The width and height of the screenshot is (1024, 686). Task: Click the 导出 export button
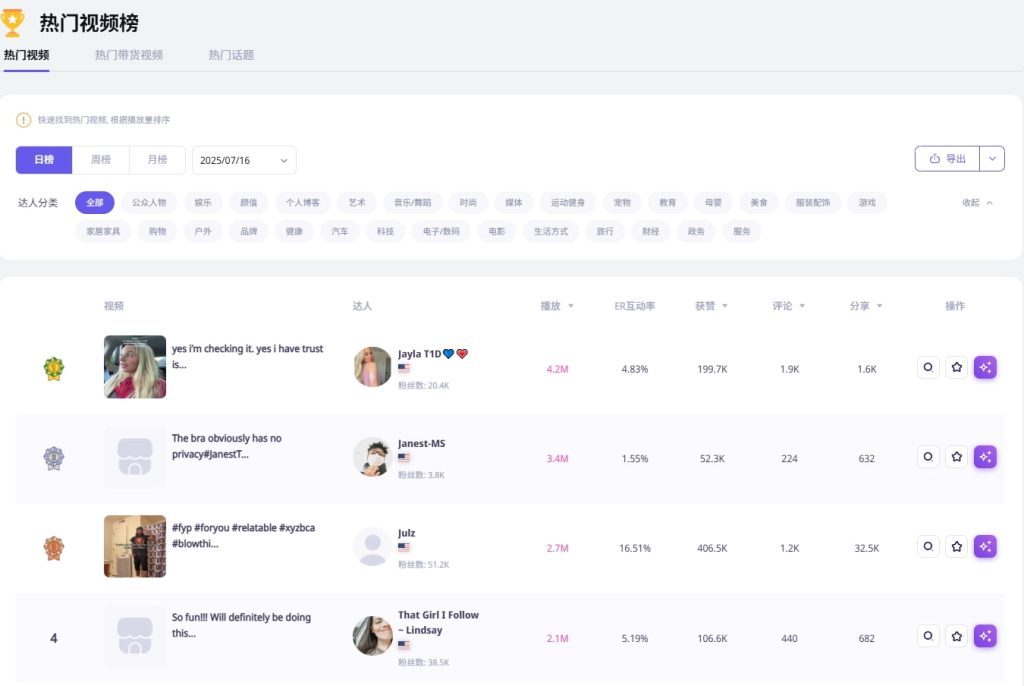[x=947, y=159]
